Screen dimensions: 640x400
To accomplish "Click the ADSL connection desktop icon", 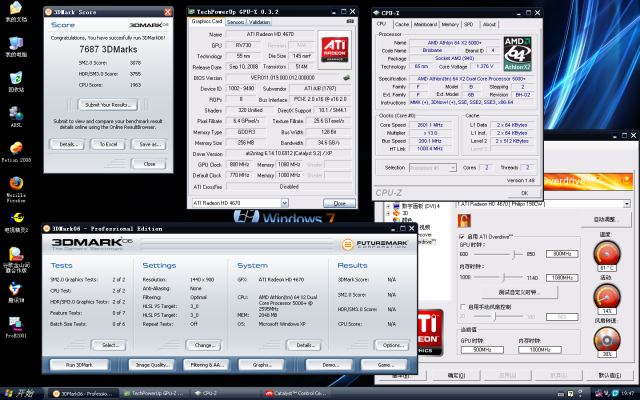I will [15, 112].
